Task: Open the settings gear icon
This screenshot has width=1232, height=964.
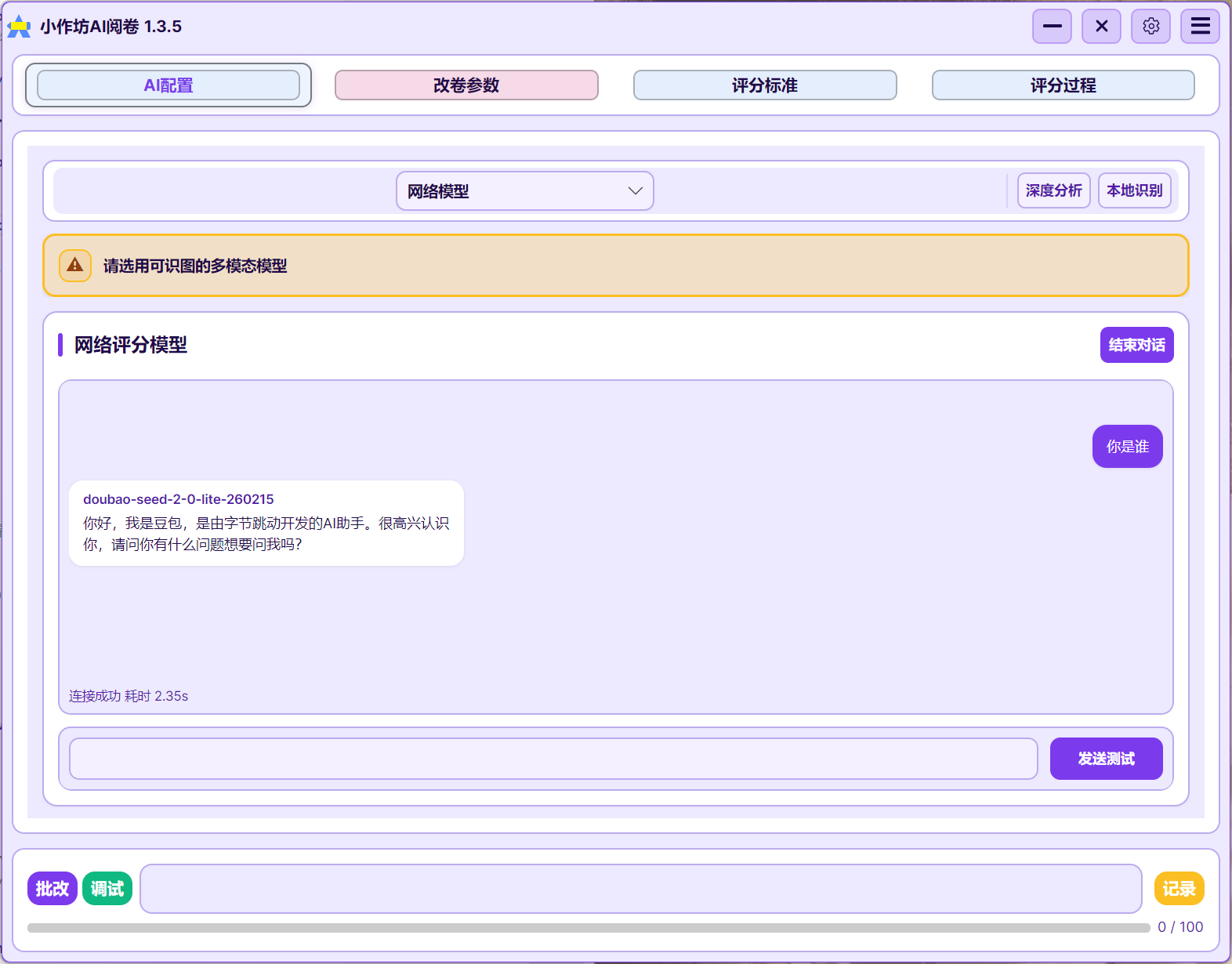Action: (x=1150, y=27)
